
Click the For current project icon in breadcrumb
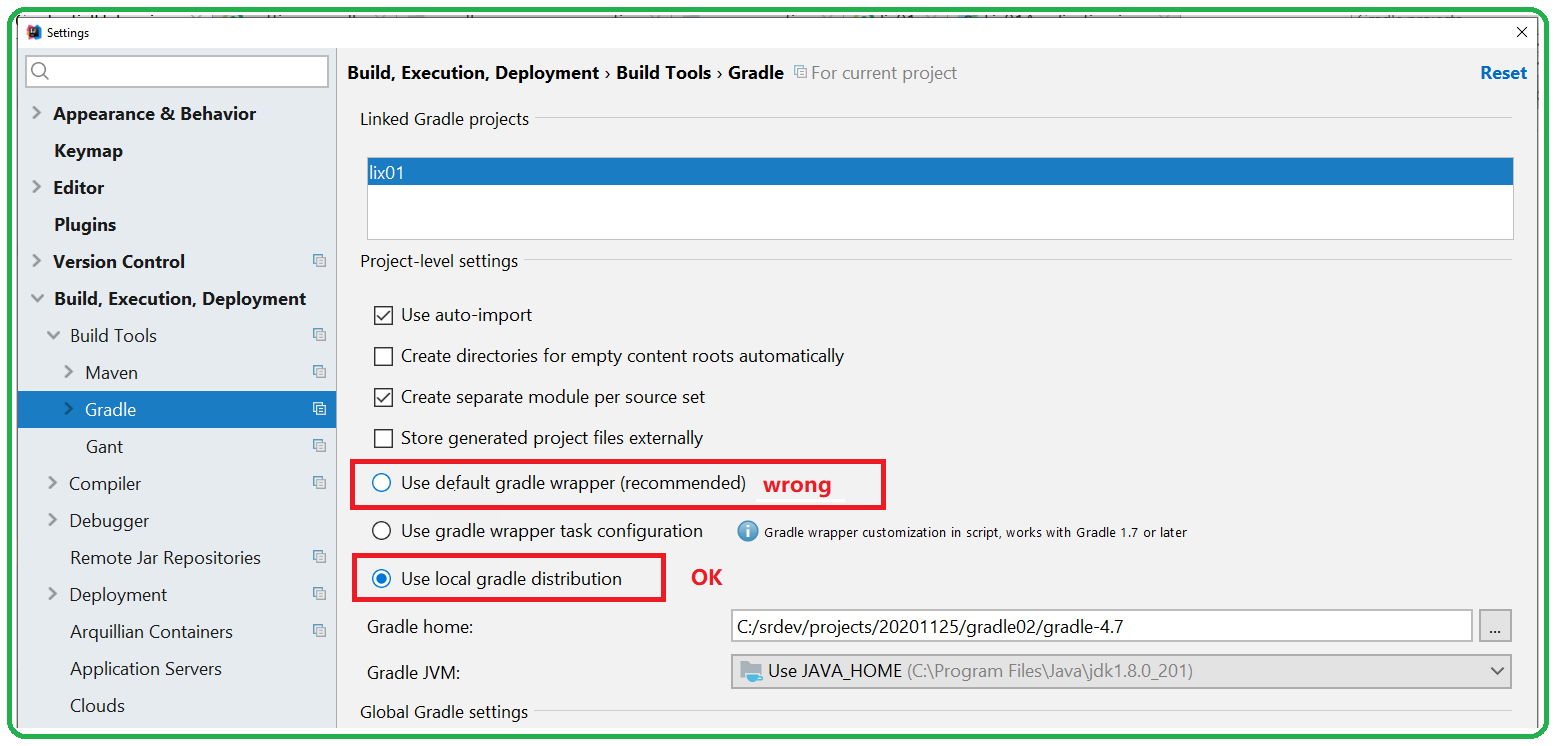pyautogui.click(x=800, y=73)
